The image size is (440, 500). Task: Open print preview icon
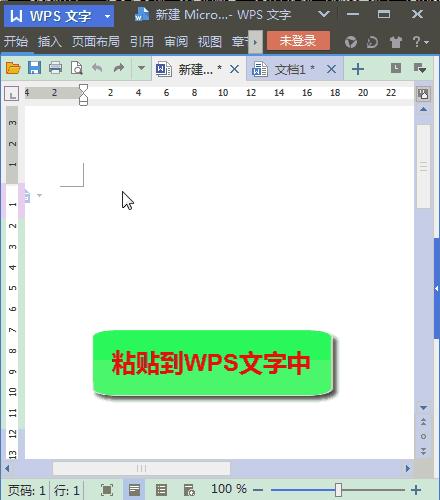[77, 68]
